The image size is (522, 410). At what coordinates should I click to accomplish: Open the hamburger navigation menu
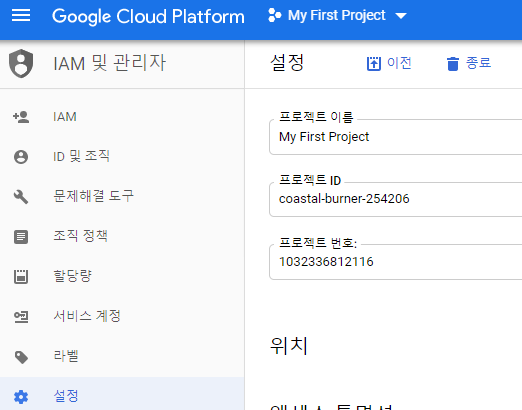[21, 15]
